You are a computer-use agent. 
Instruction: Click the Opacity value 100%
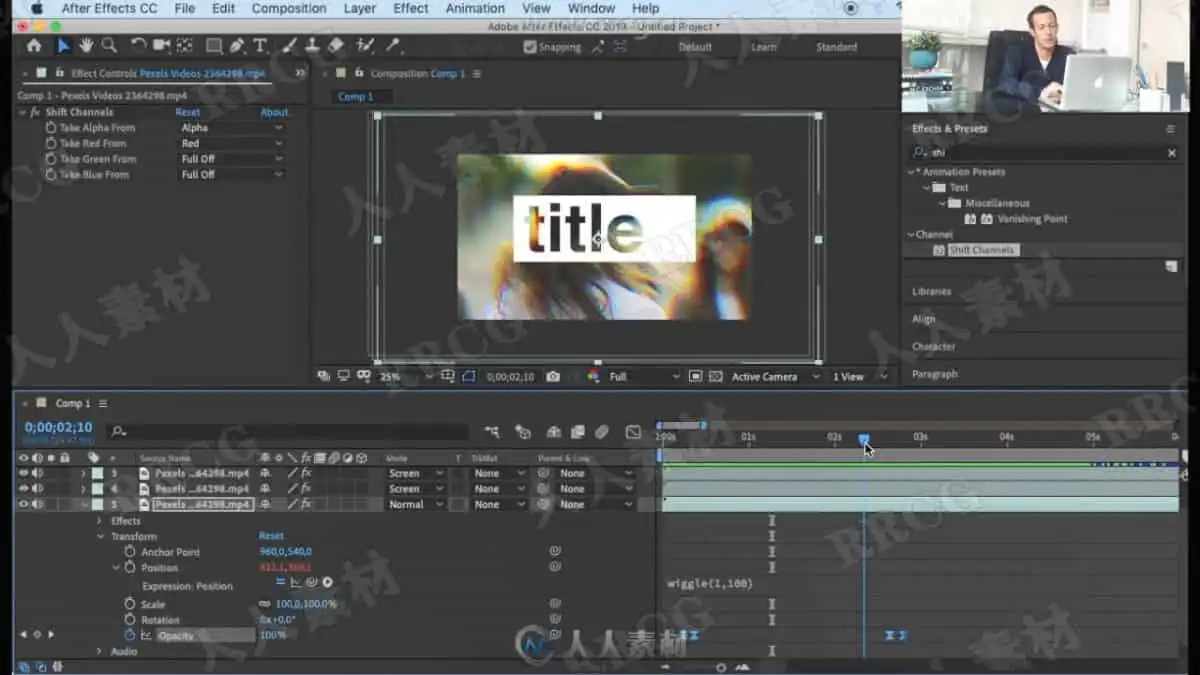273,635
